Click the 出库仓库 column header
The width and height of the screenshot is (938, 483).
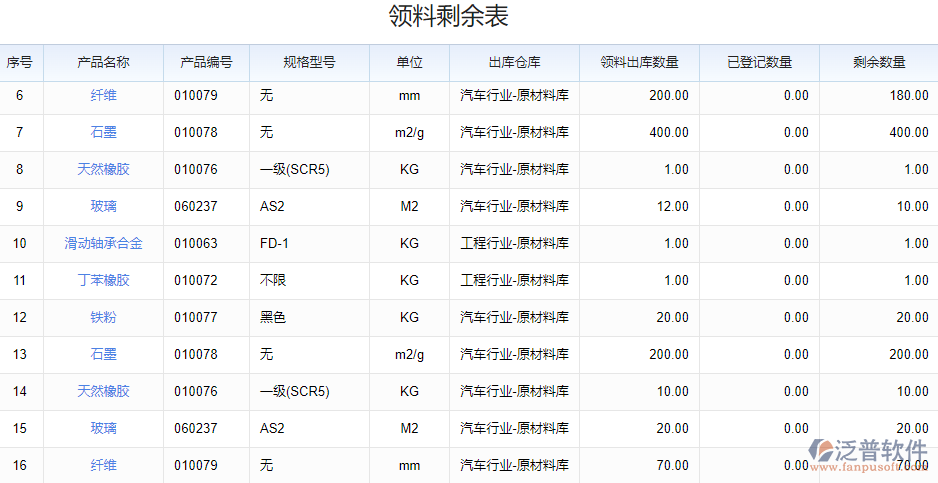(x=514, y=62)
